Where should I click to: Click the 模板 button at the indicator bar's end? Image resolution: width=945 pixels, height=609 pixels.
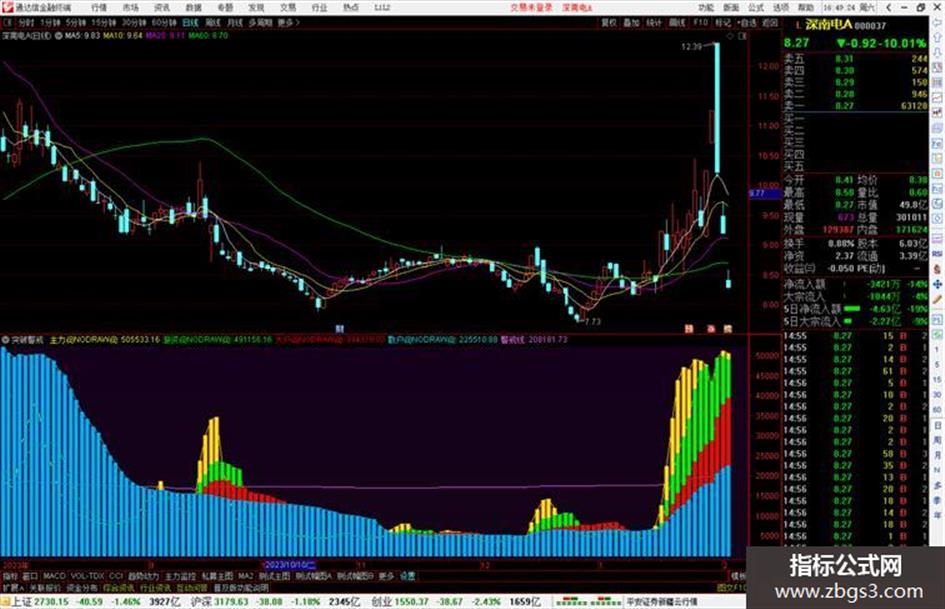click(x=738, y=576)
